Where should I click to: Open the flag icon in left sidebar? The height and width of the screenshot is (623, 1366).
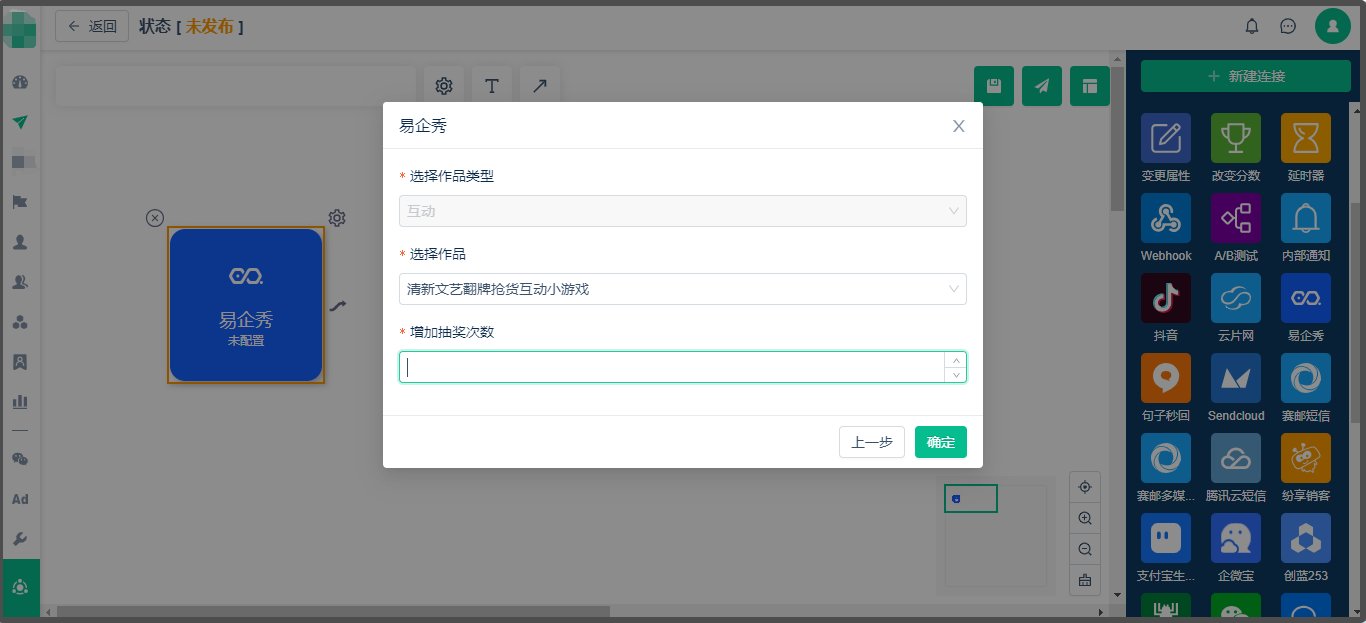point(20,202)
